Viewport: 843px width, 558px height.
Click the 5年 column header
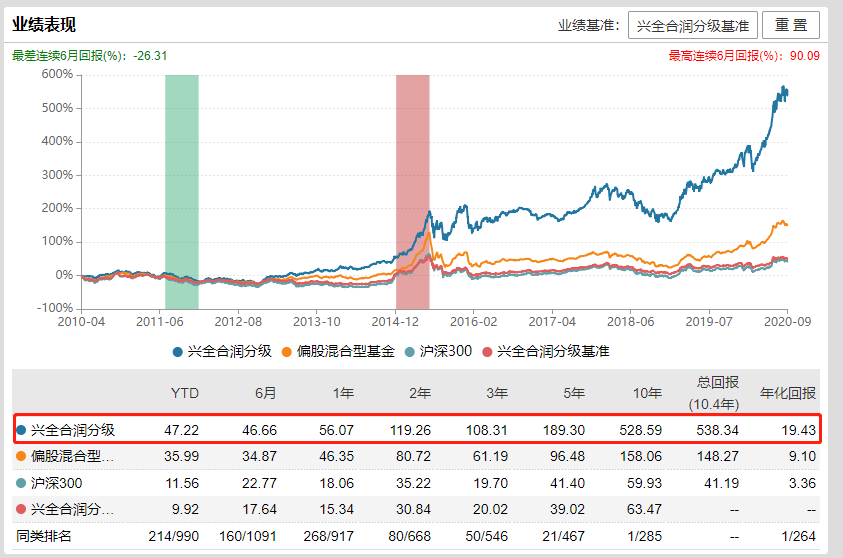(574, 394)
